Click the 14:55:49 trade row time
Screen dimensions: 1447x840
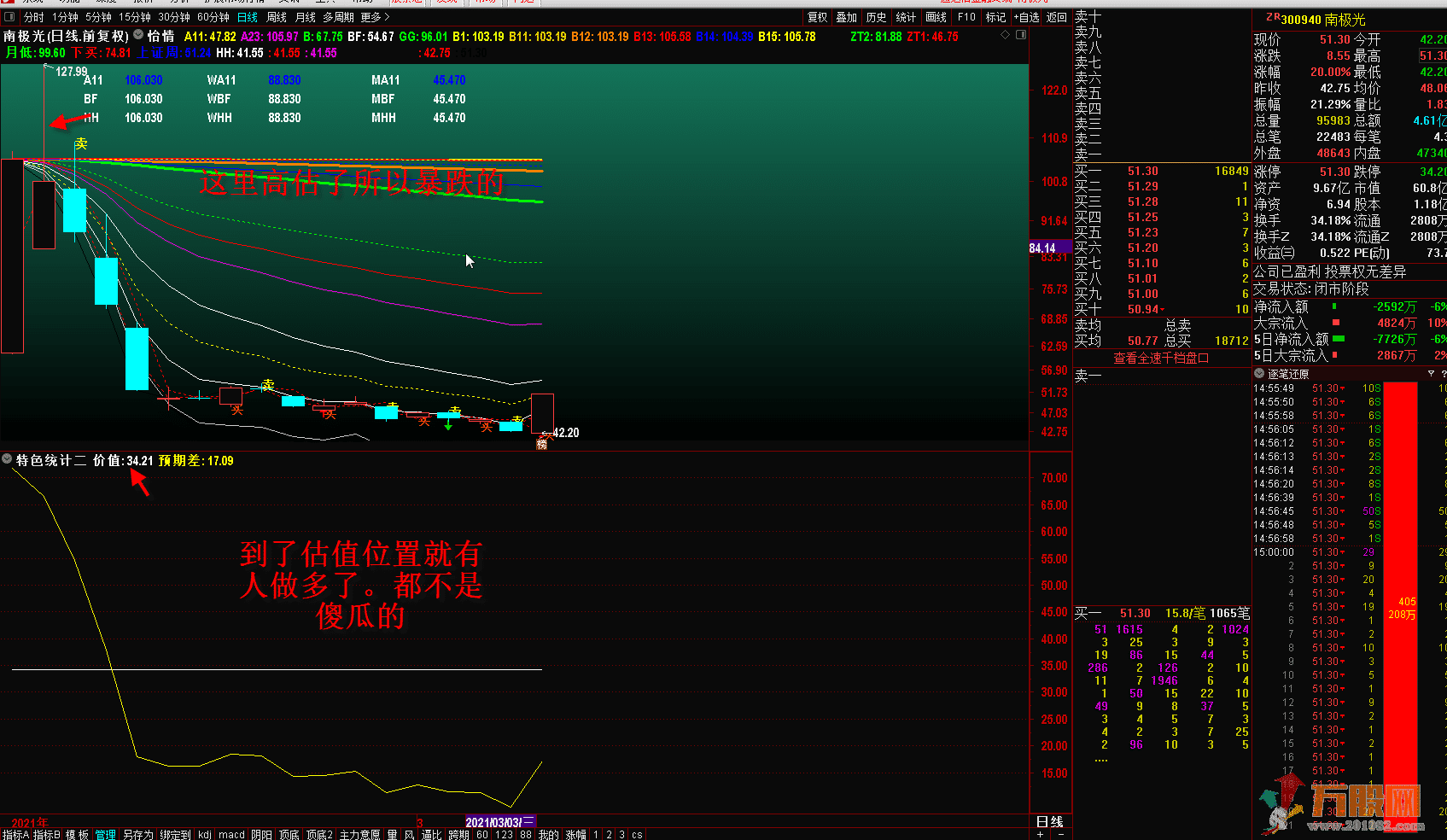[x=1274, y=388]
